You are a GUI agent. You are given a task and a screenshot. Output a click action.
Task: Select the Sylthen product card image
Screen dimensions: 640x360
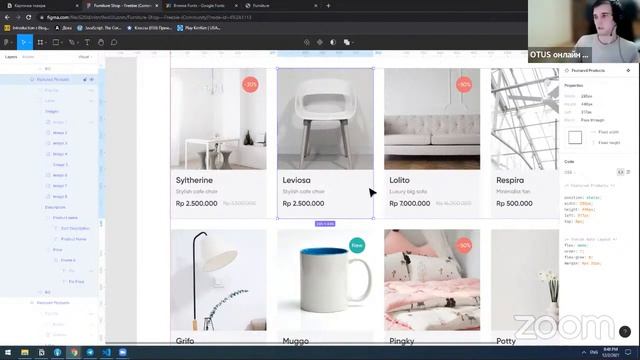pos(218,119)
